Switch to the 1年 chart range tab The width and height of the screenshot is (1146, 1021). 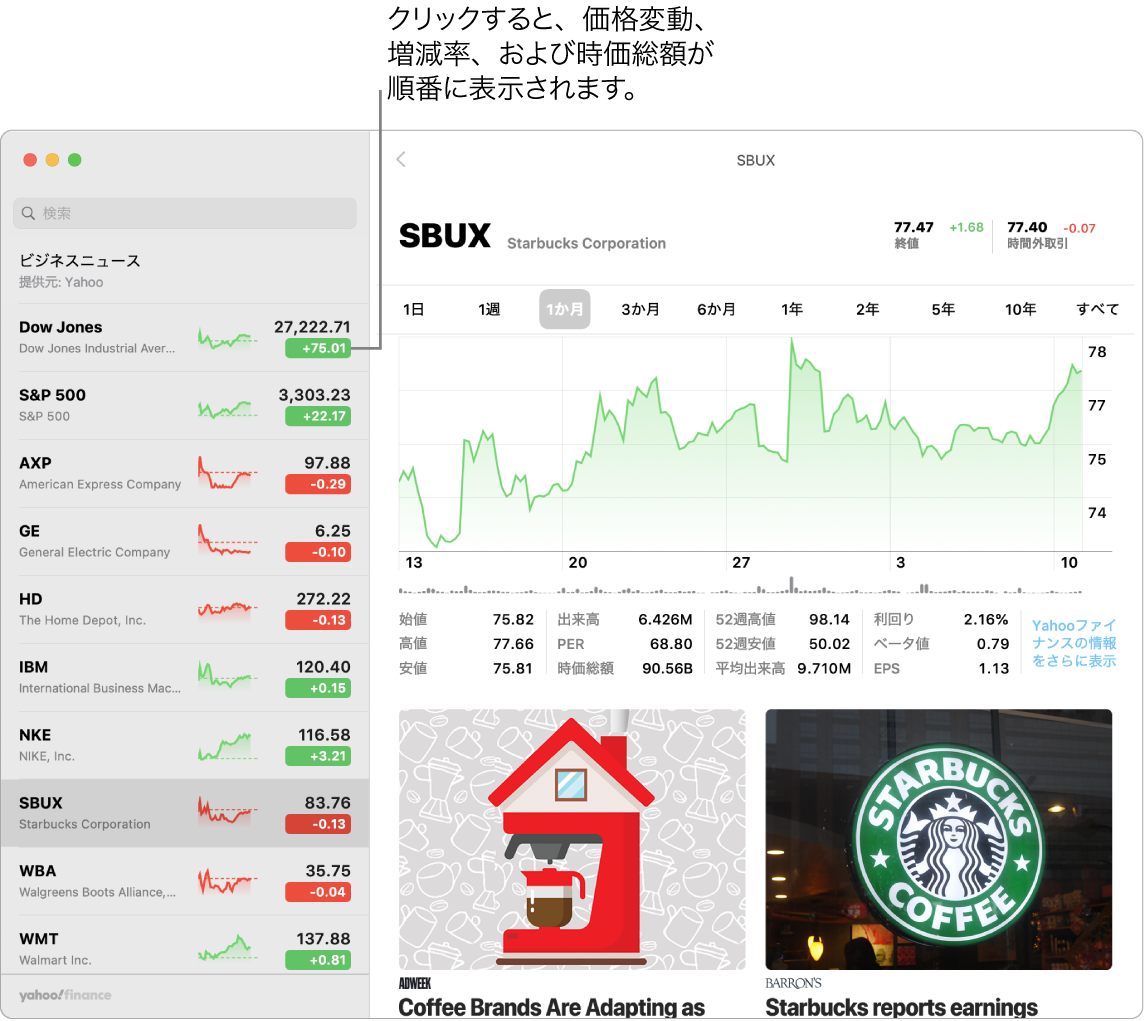pos(792,309)
